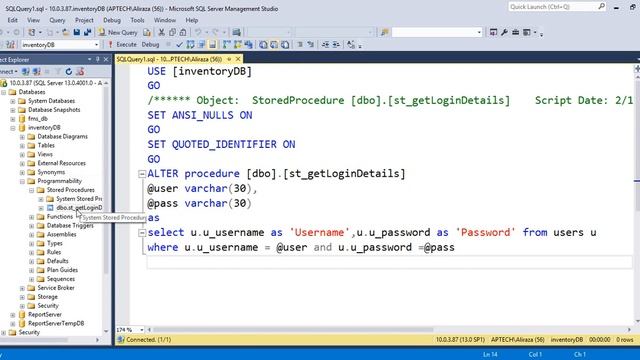Click the Save All icon
This screenshot has width=640, height=360.
[87, 32]
